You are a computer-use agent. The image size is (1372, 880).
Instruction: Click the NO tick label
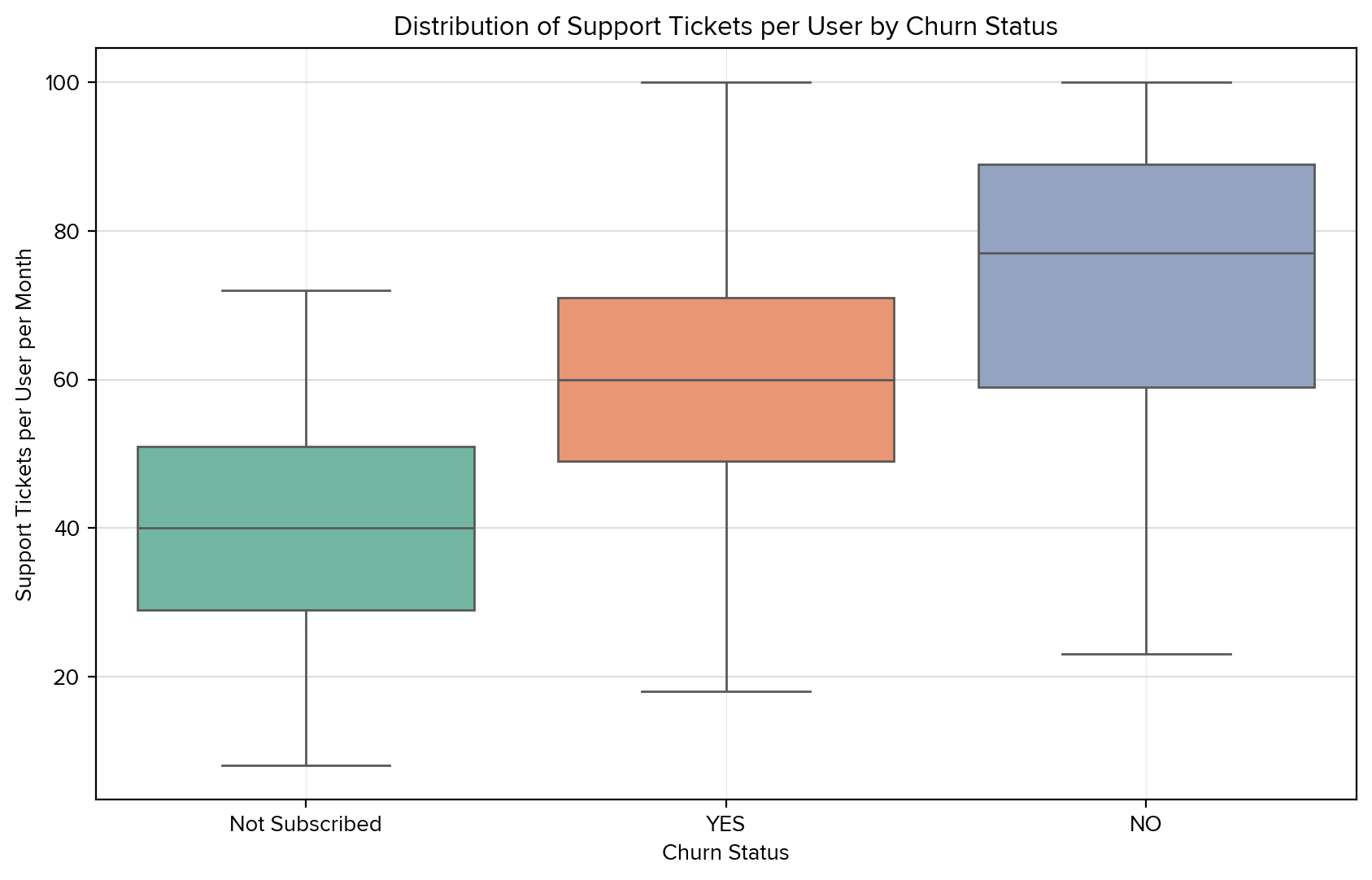point(1146,824)
